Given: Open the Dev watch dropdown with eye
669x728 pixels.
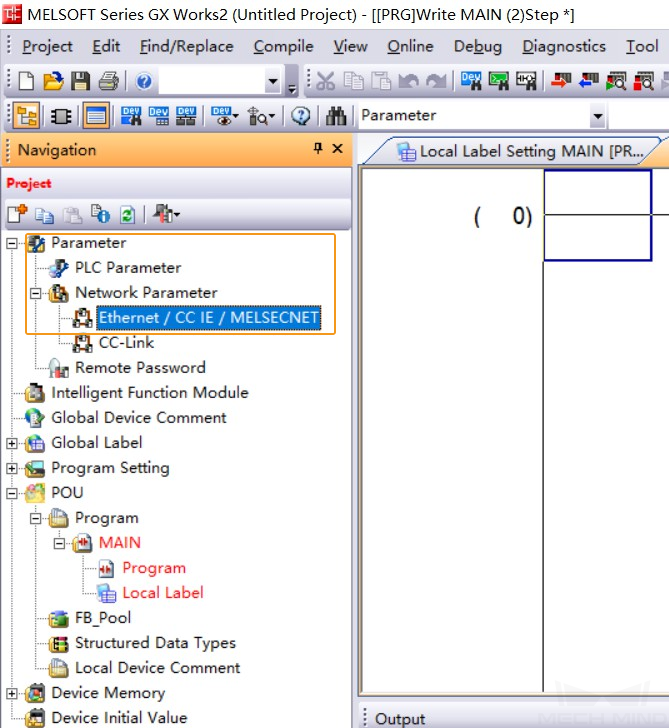Looking at the screenshot, I should [224, 116].
